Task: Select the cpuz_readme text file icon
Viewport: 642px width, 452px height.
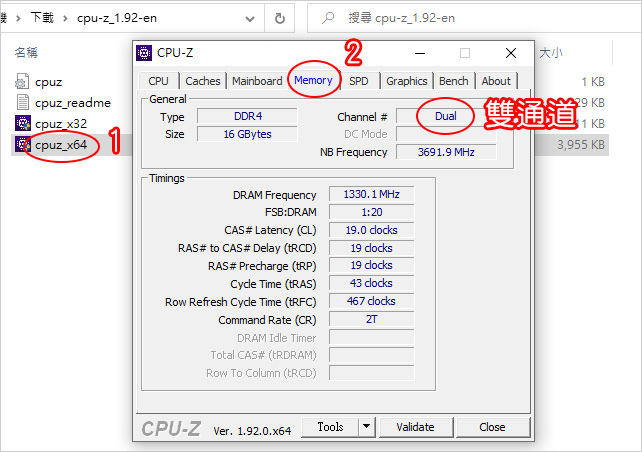Action: pos(23,102)
